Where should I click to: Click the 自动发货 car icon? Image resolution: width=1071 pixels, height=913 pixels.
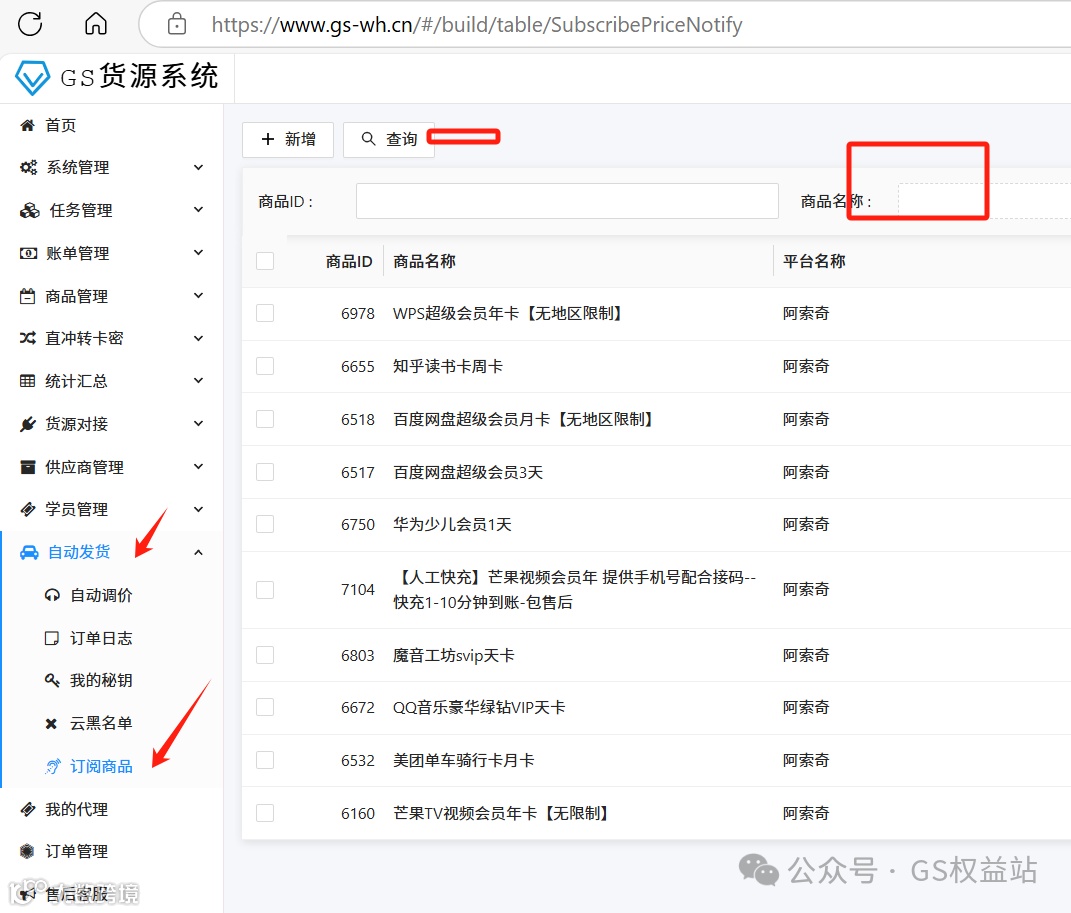click(29, 552)
